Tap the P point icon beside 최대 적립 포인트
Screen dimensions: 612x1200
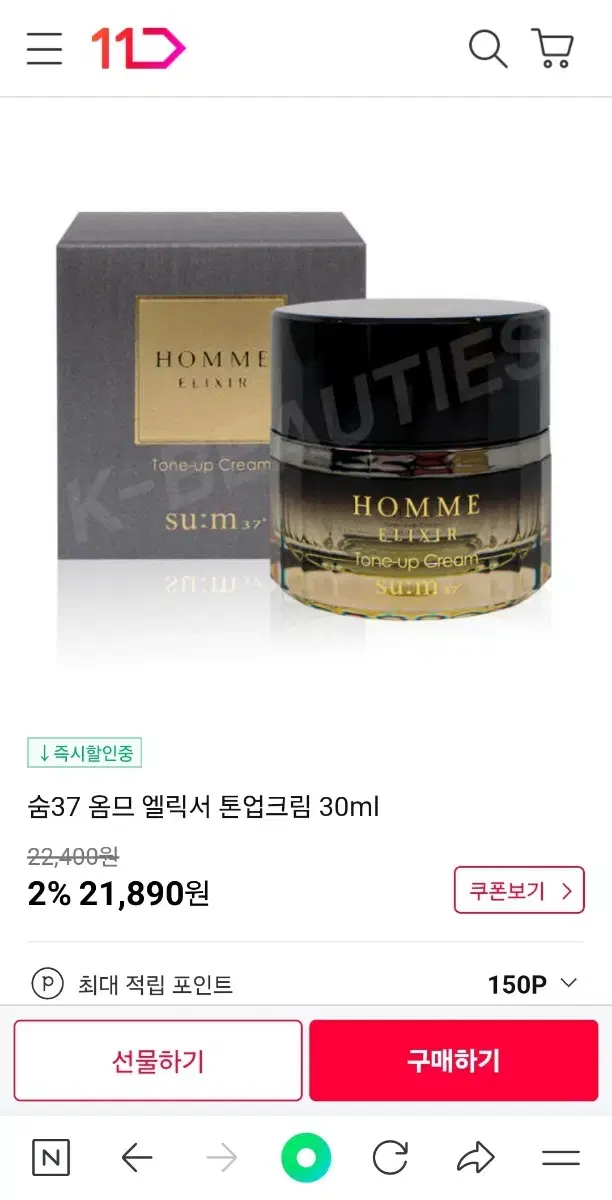tap(47, 984)
